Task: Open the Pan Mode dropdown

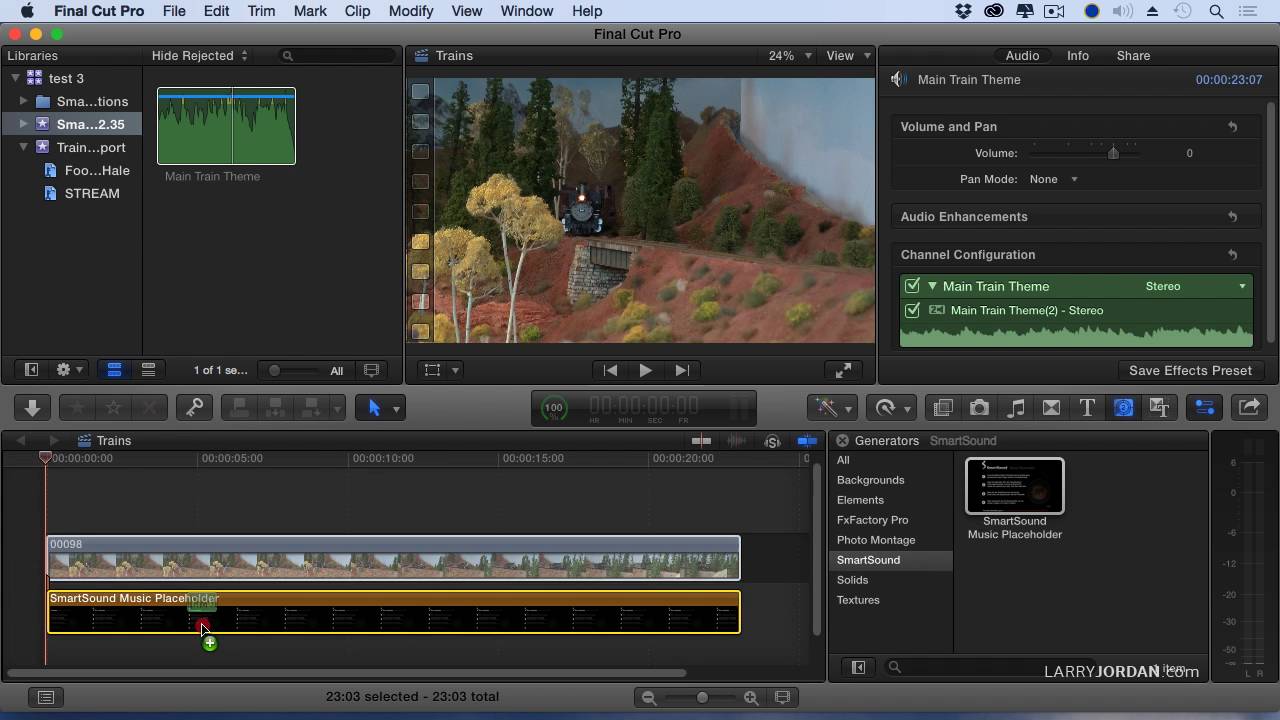Action: coord(1054,179)
